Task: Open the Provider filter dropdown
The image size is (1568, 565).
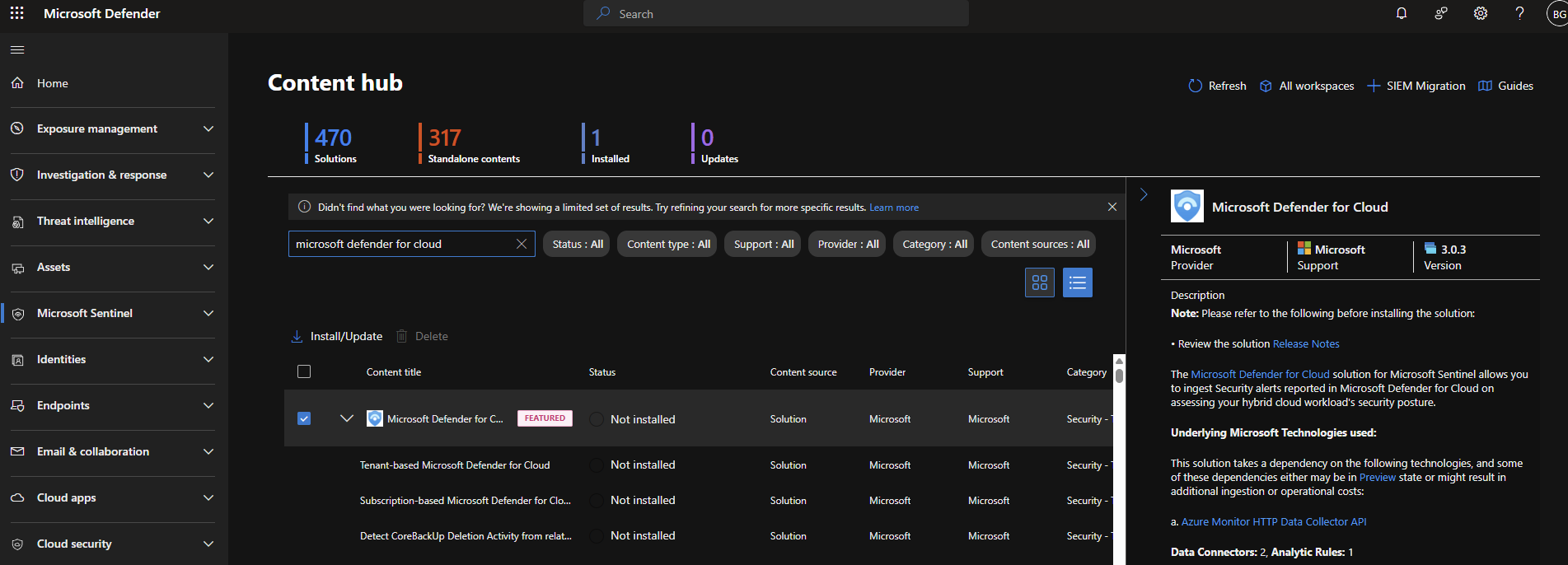Action: coord(848,244)
